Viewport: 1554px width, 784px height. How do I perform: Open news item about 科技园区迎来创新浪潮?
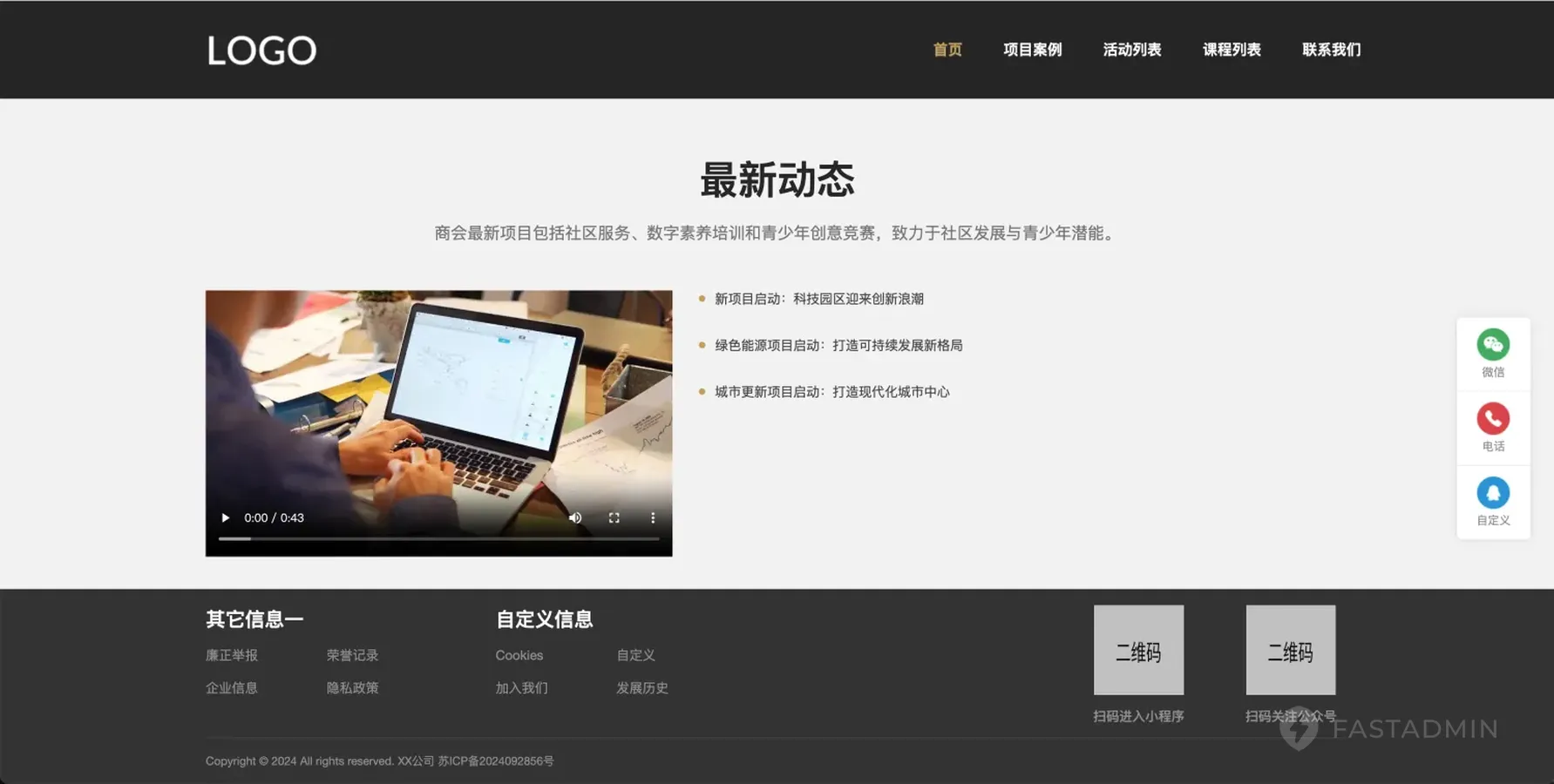818,299
